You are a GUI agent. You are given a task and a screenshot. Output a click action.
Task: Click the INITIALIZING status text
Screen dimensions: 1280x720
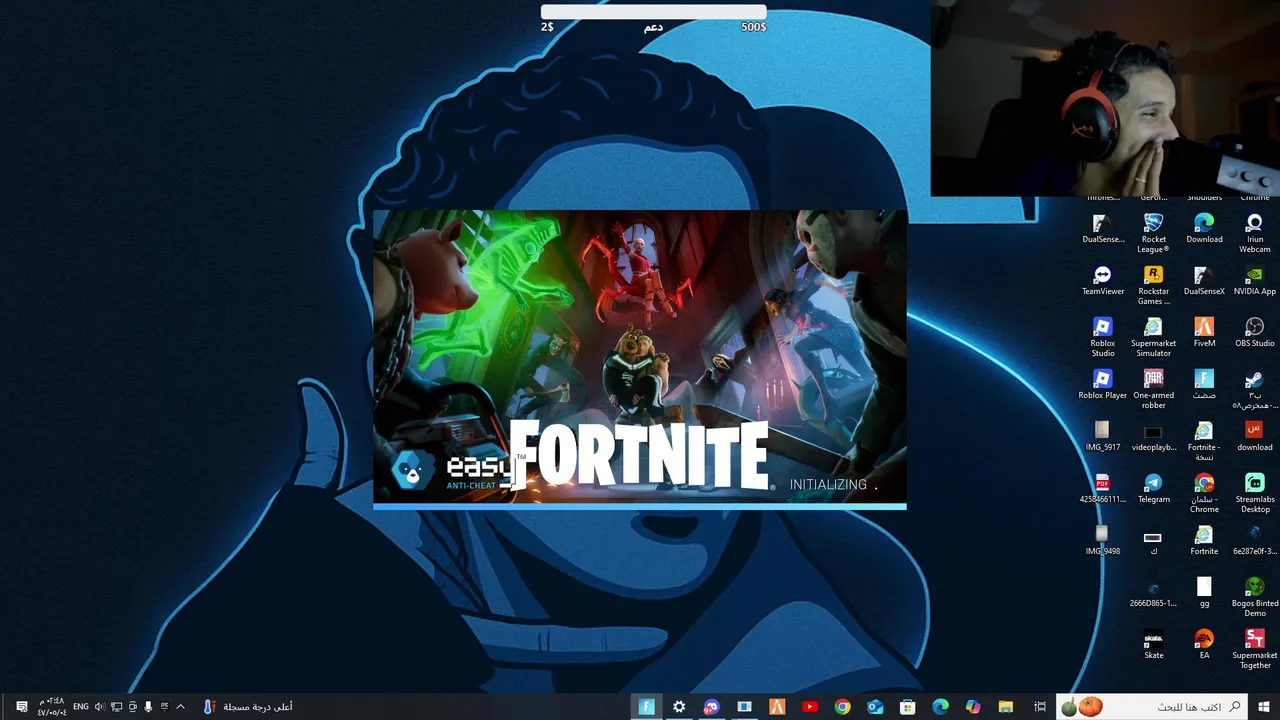pos(832,484)
